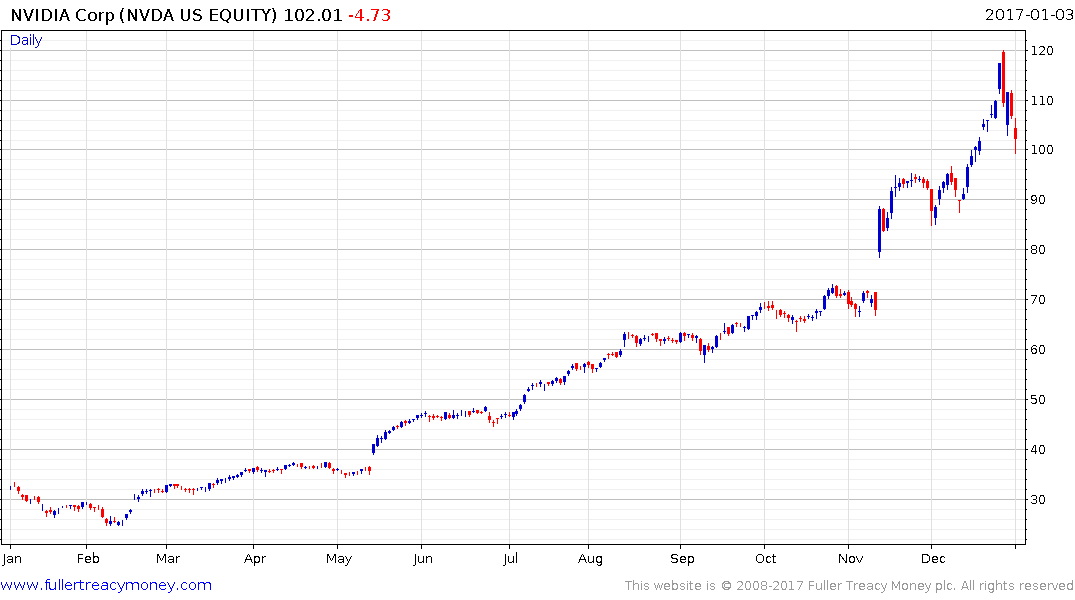Click the Jan label on the time axis
1075x600 pixels.
[12, 559]
